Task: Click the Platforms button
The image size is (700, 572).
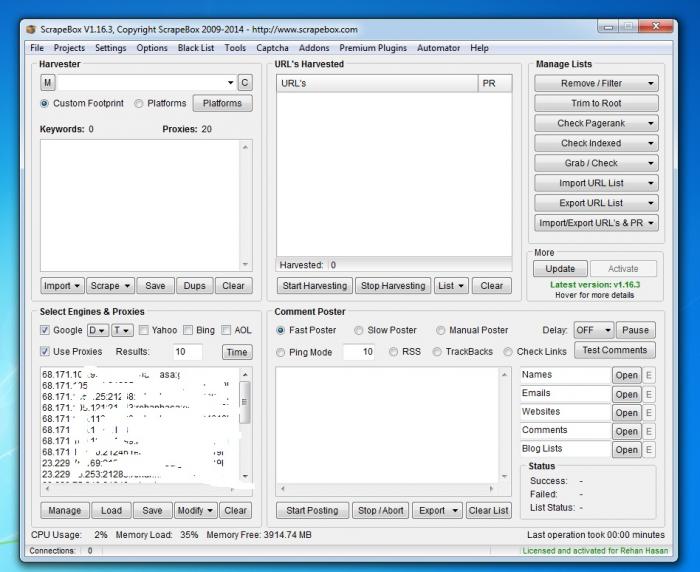Action: coord(222,103)
